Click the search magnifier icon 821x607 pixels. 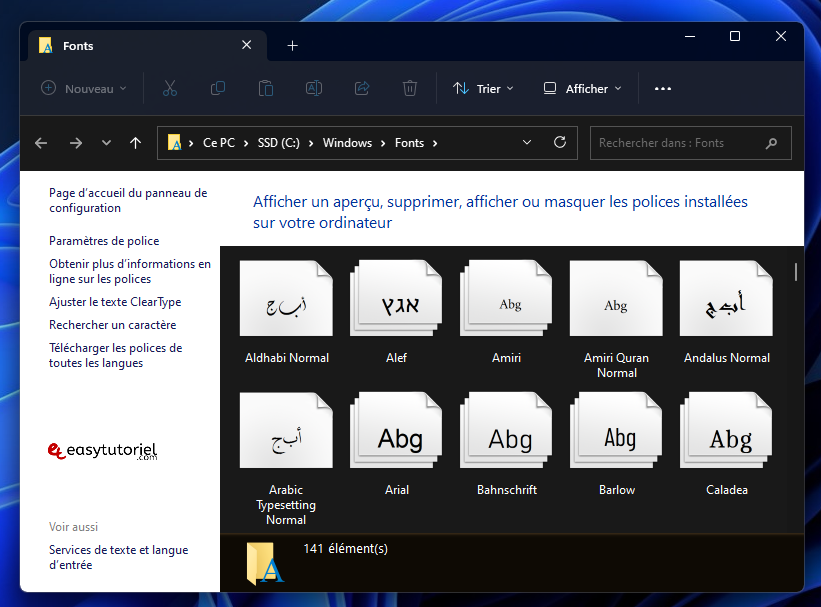(x=771, y=143)
